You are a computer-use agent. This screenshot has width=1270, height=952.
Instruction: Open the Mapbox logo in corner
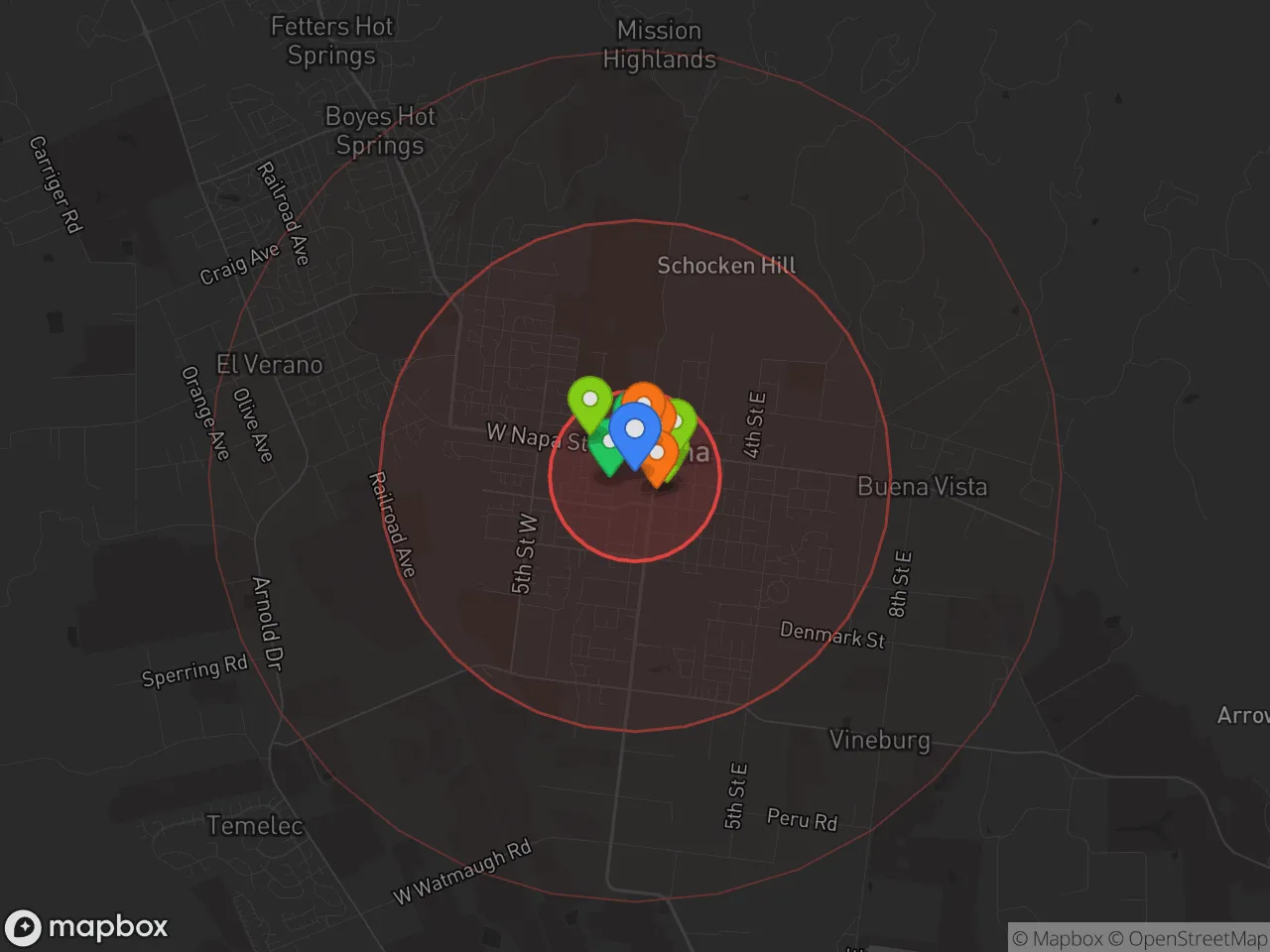[86, 927]
